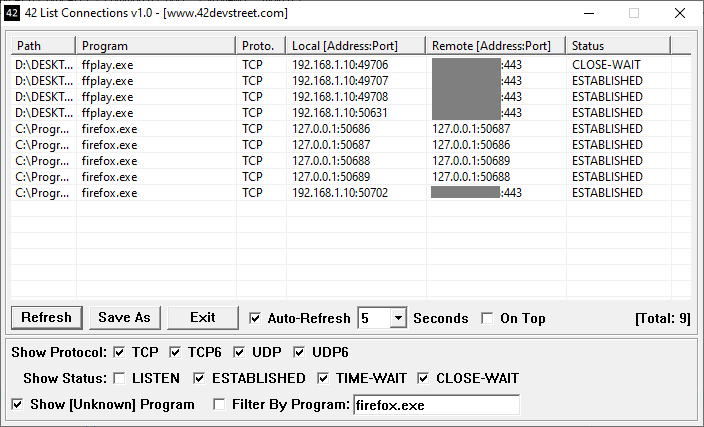704x427 pixels.
Task: Uncheck Show [Unknown] Program checkbox
Action: pyautogui.click(x=17, y=405)
